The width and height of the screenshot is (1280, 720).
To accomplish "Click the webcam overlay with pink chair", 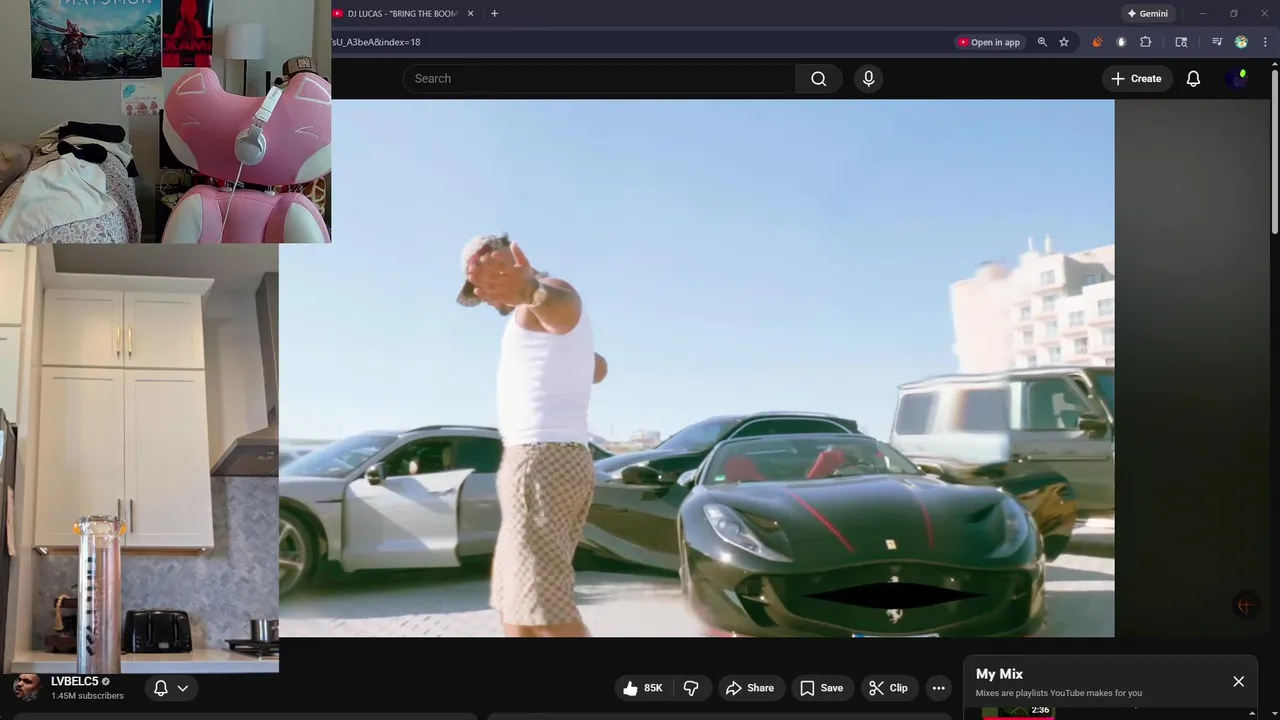I will [x=165, y=121].
